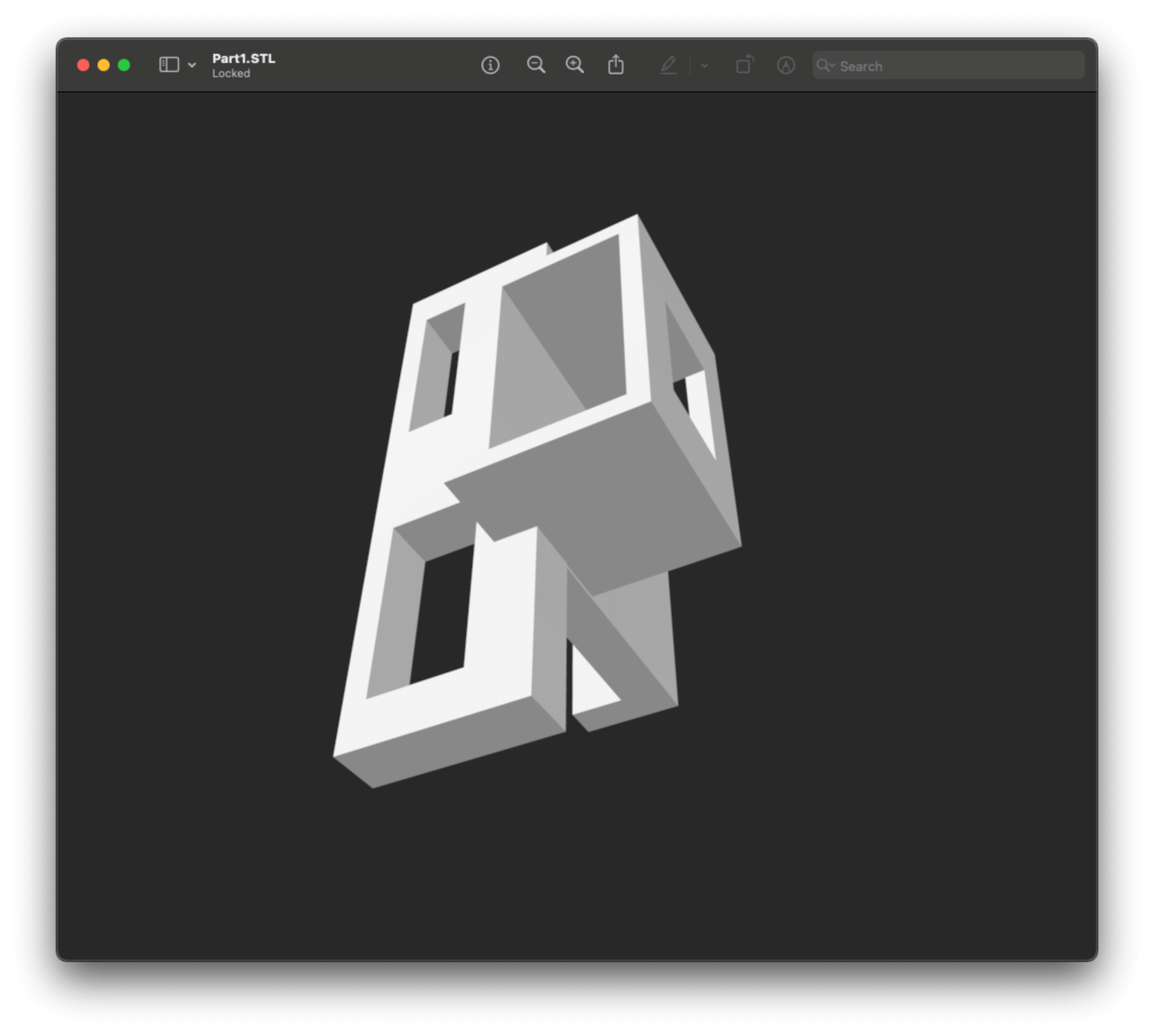
Task: Expand the highlight color dropdown arrow
Action: coord(704,66)
